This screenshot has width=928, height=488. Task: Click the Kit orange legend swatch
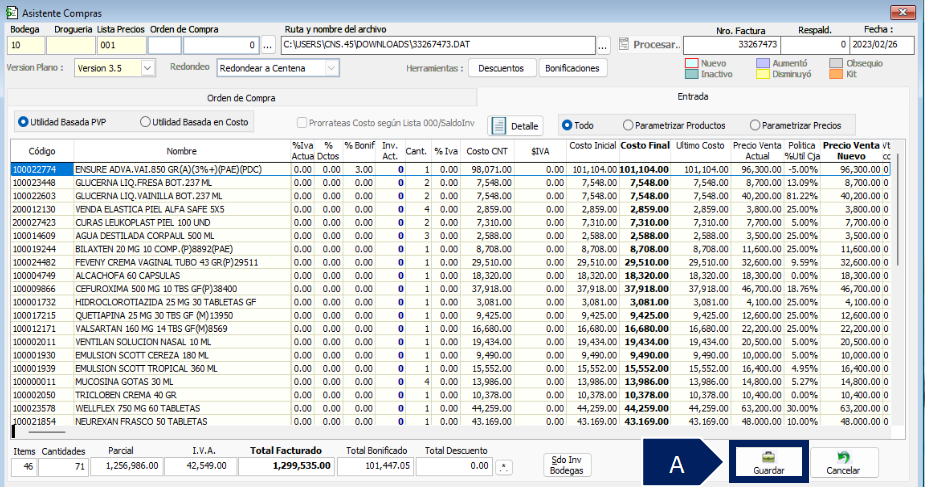click(836, 75)
